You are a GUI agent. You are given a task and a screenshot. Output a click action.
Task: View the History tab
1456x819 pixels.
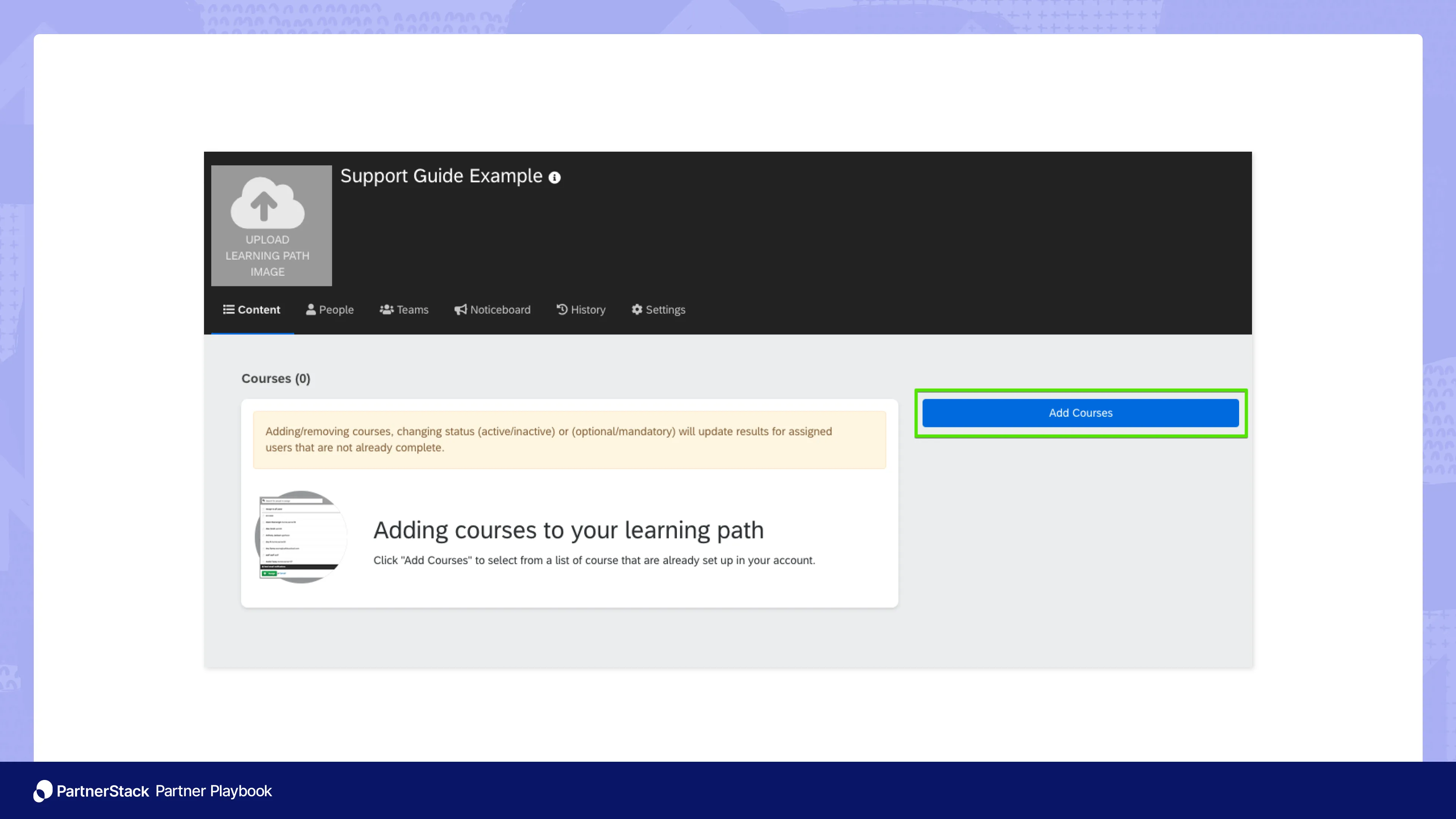coord(587,310)
